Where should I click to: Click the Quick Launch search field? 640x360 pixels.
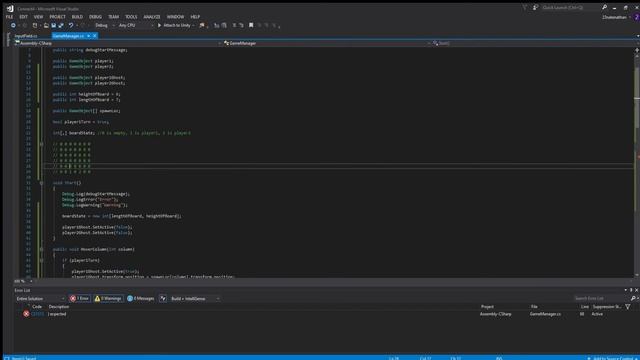coord(570,7)
